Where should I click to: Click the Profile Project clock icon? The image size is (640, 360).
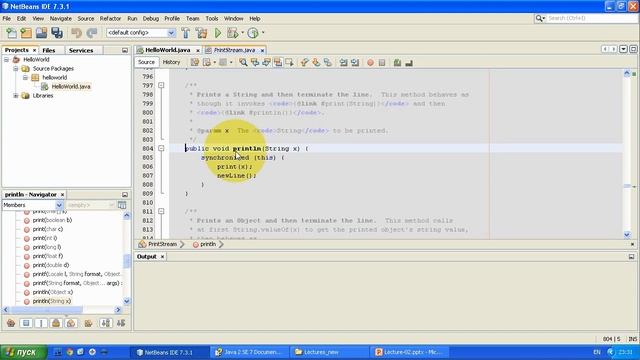253,33
